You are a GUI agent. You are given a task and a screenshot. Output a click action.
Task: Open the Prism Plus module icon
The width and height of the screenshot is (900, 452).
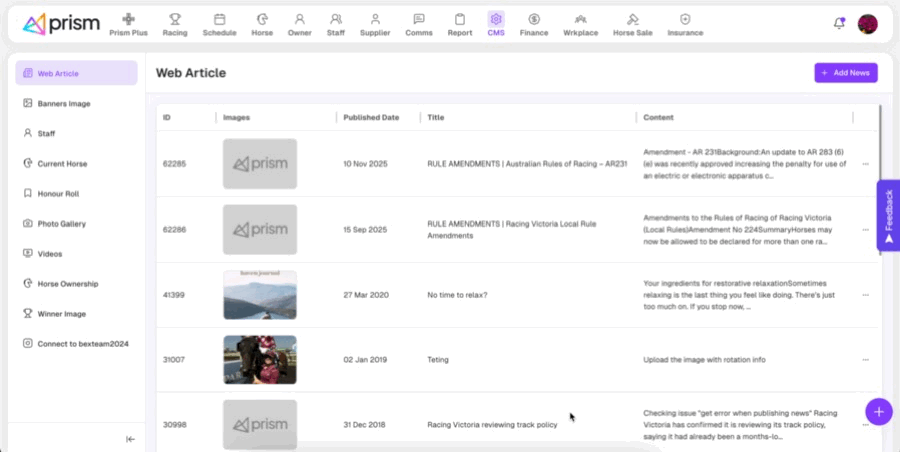click(x=128, y=19)
